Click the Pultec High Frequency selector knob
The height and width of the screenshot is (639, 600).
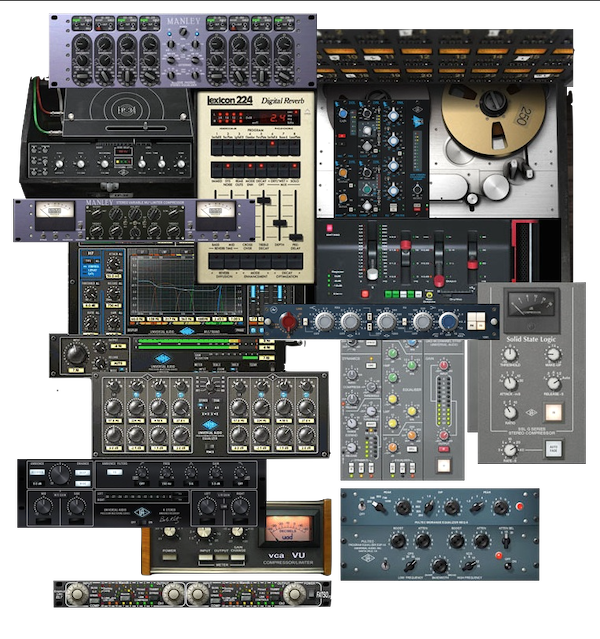pos(469,566)
